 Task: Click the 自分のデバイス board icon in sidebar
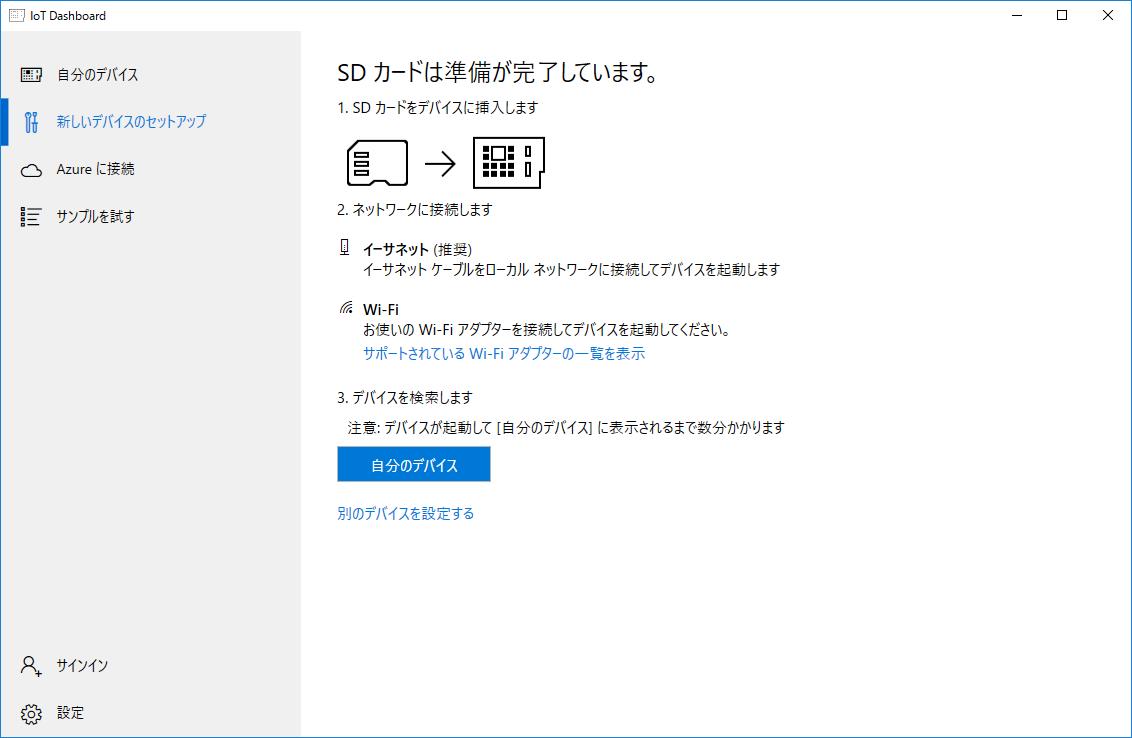(31, 74)
